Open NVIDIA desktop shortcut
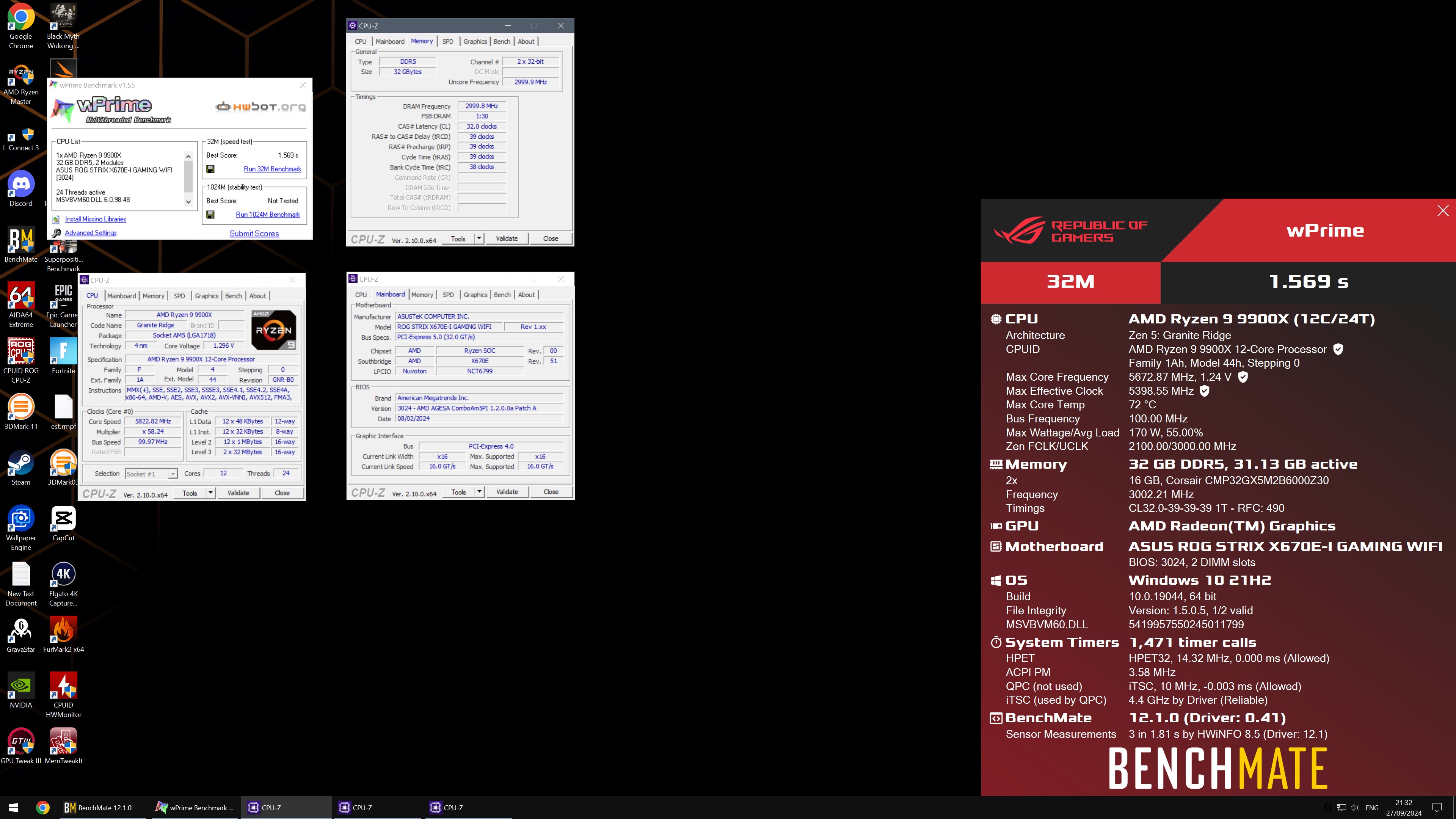1456x819 pixels. pyautogui.click(x=21, y=690)
